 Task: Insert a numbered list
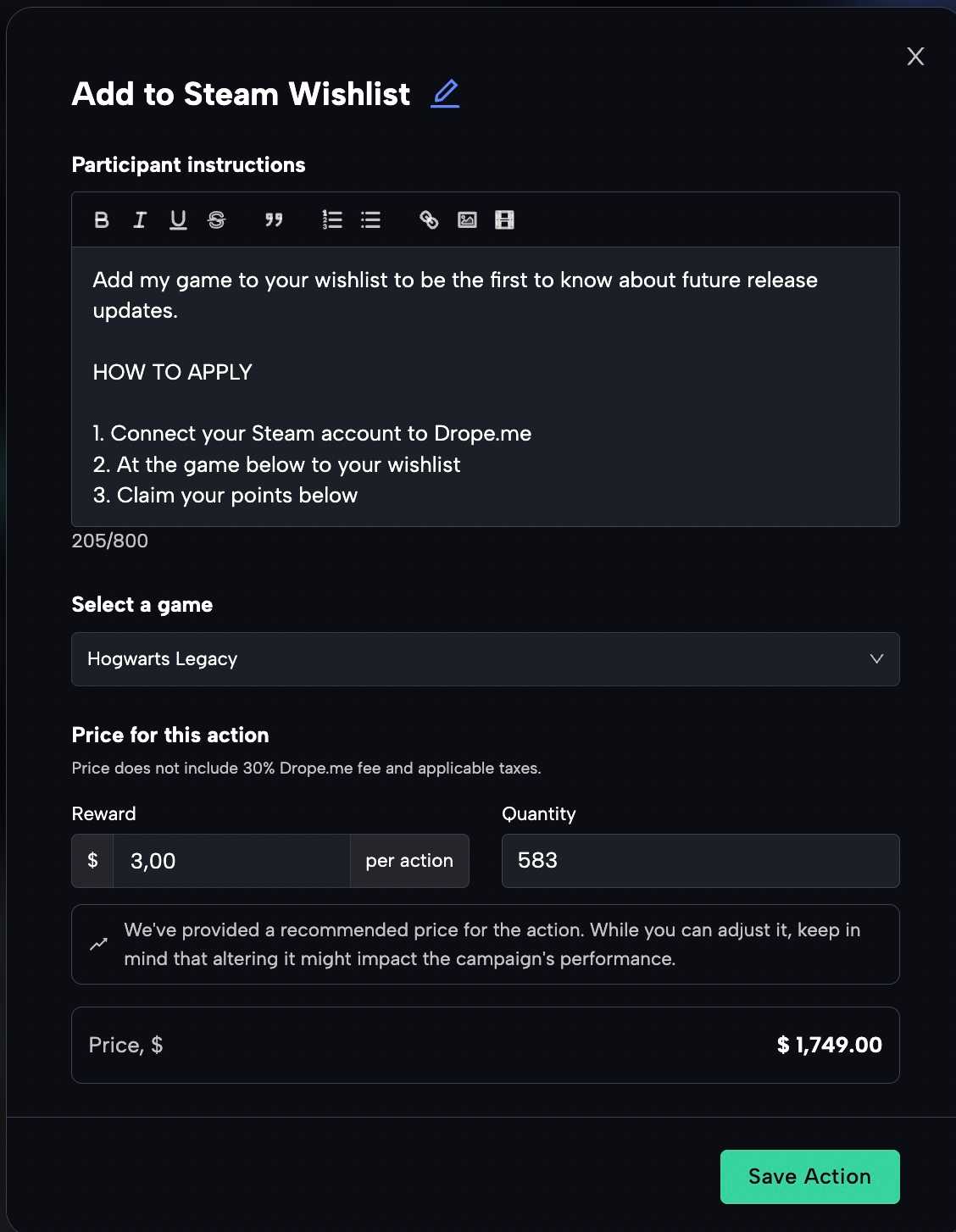[x=332, y=220]
